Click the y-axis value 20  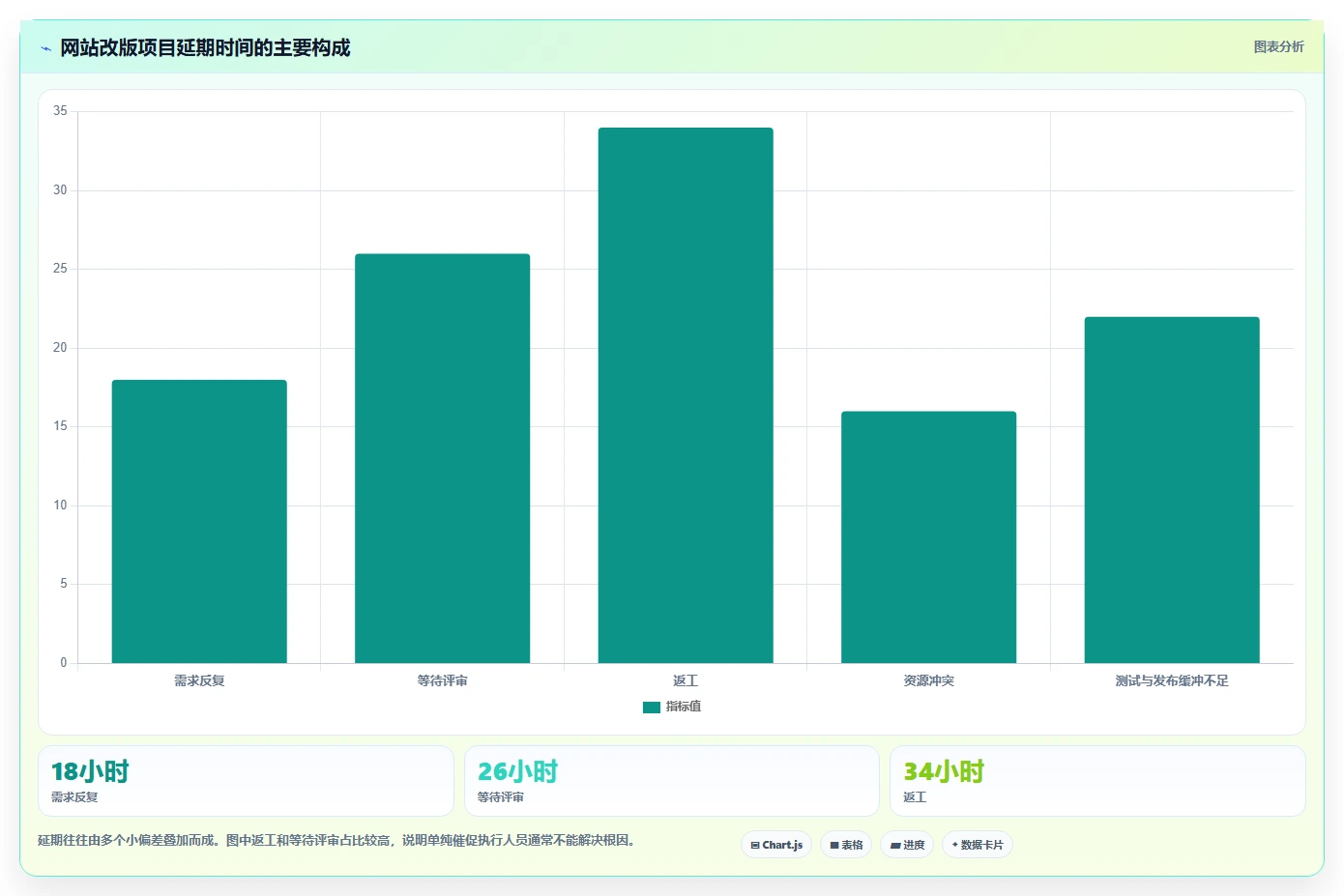[x=60, y=348]
